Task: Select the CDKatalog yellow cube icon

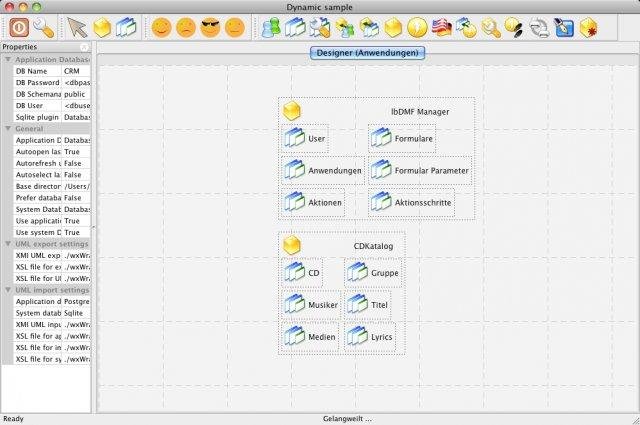Action: [292, 245]
